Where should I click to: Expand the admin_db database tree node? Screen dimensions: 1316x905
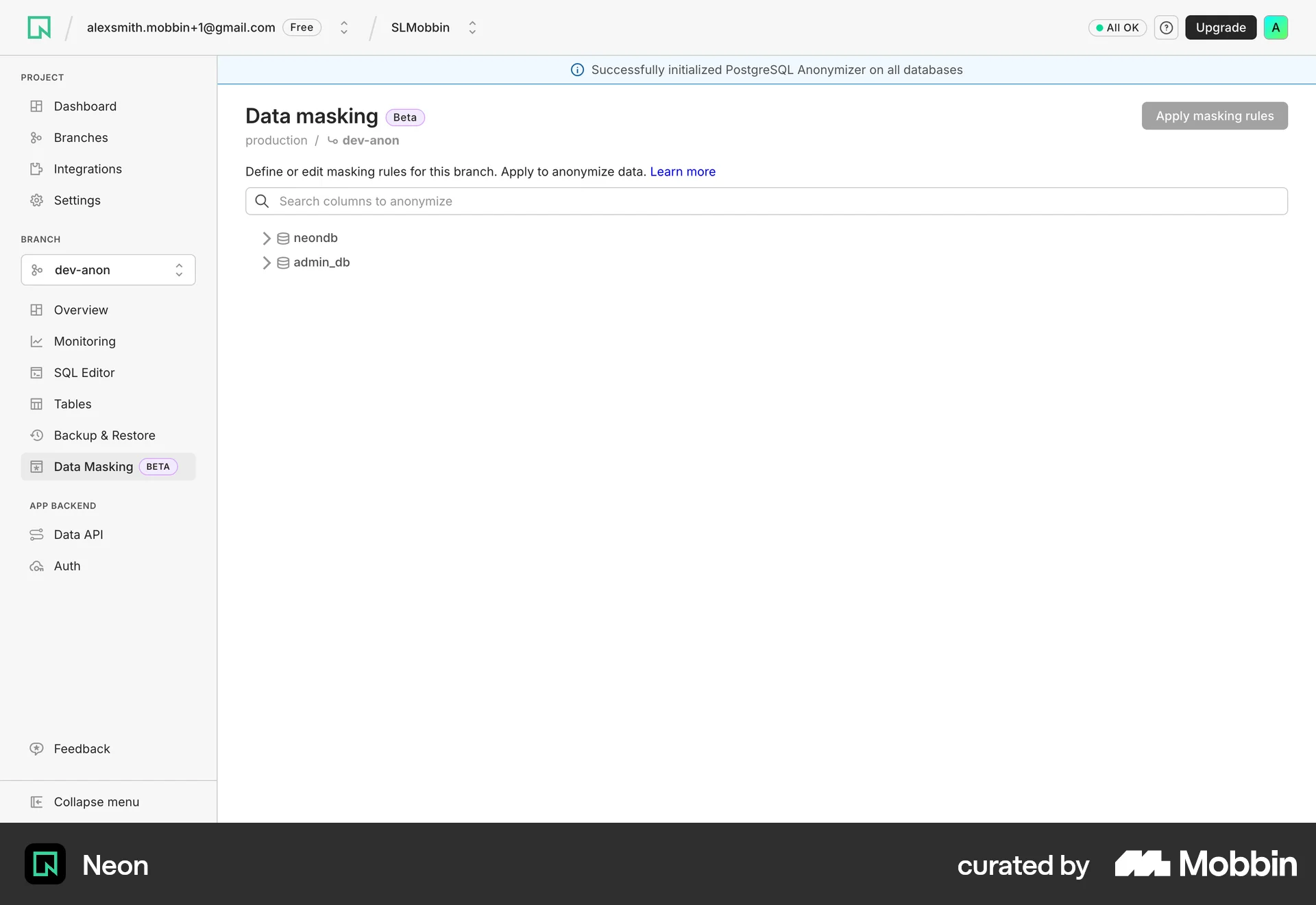tap(267, 263)
